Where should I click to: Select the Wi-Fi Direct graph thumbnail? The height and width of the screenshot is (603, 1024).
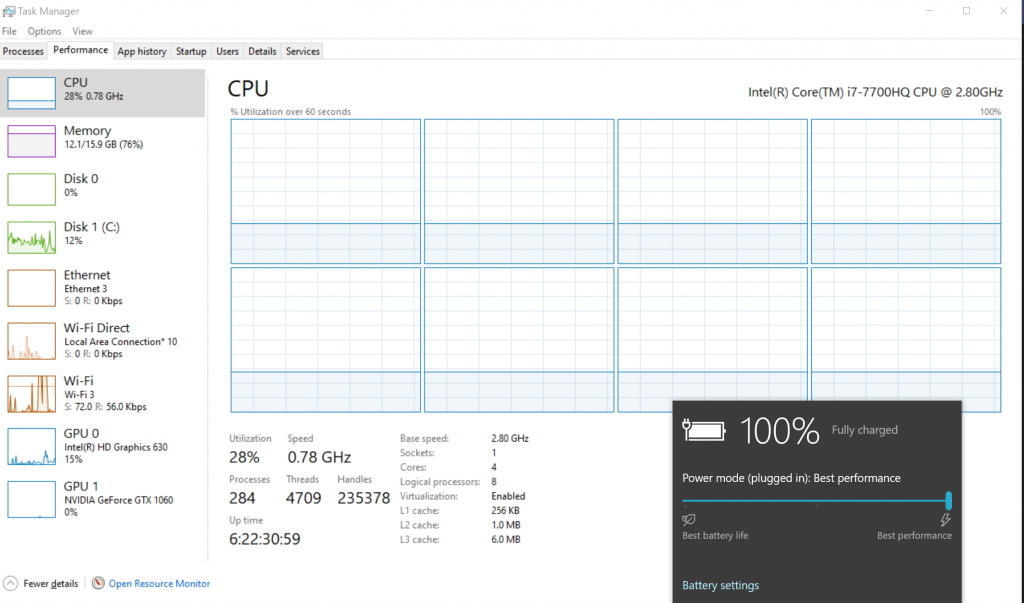pos(31,341)
